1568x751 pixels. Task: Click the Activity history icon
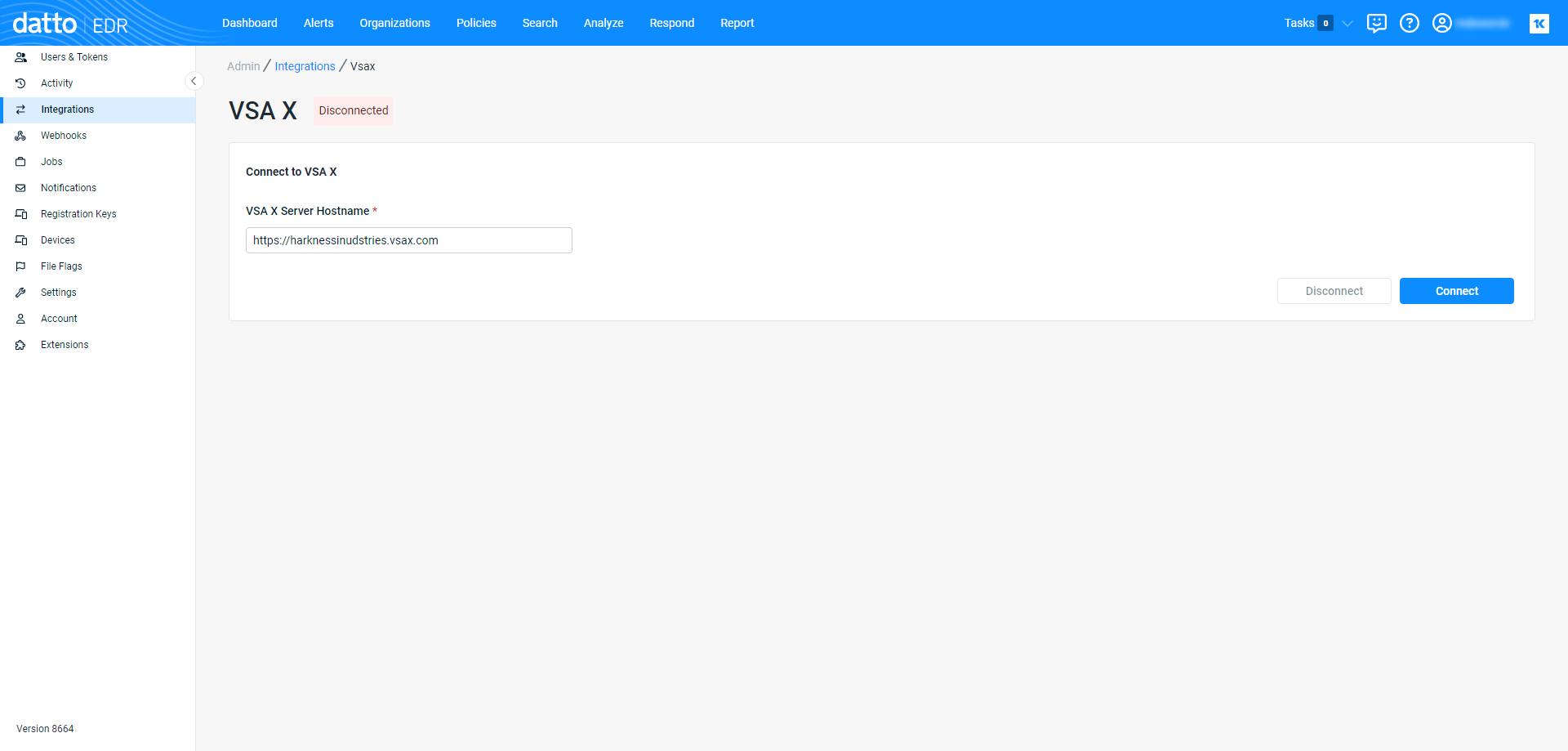(x=21, y=83)
